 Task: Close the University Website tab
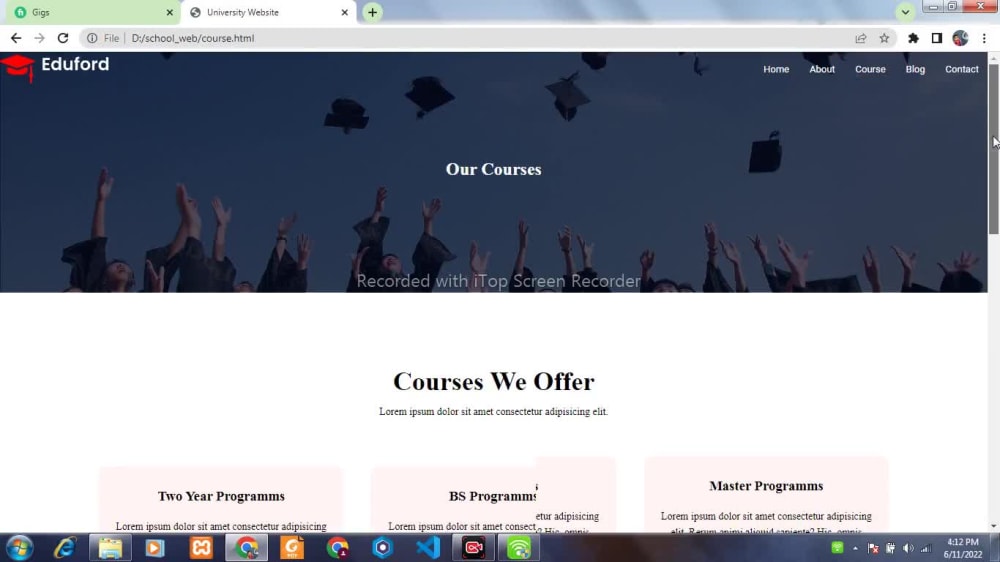click(x=344, y=12)
